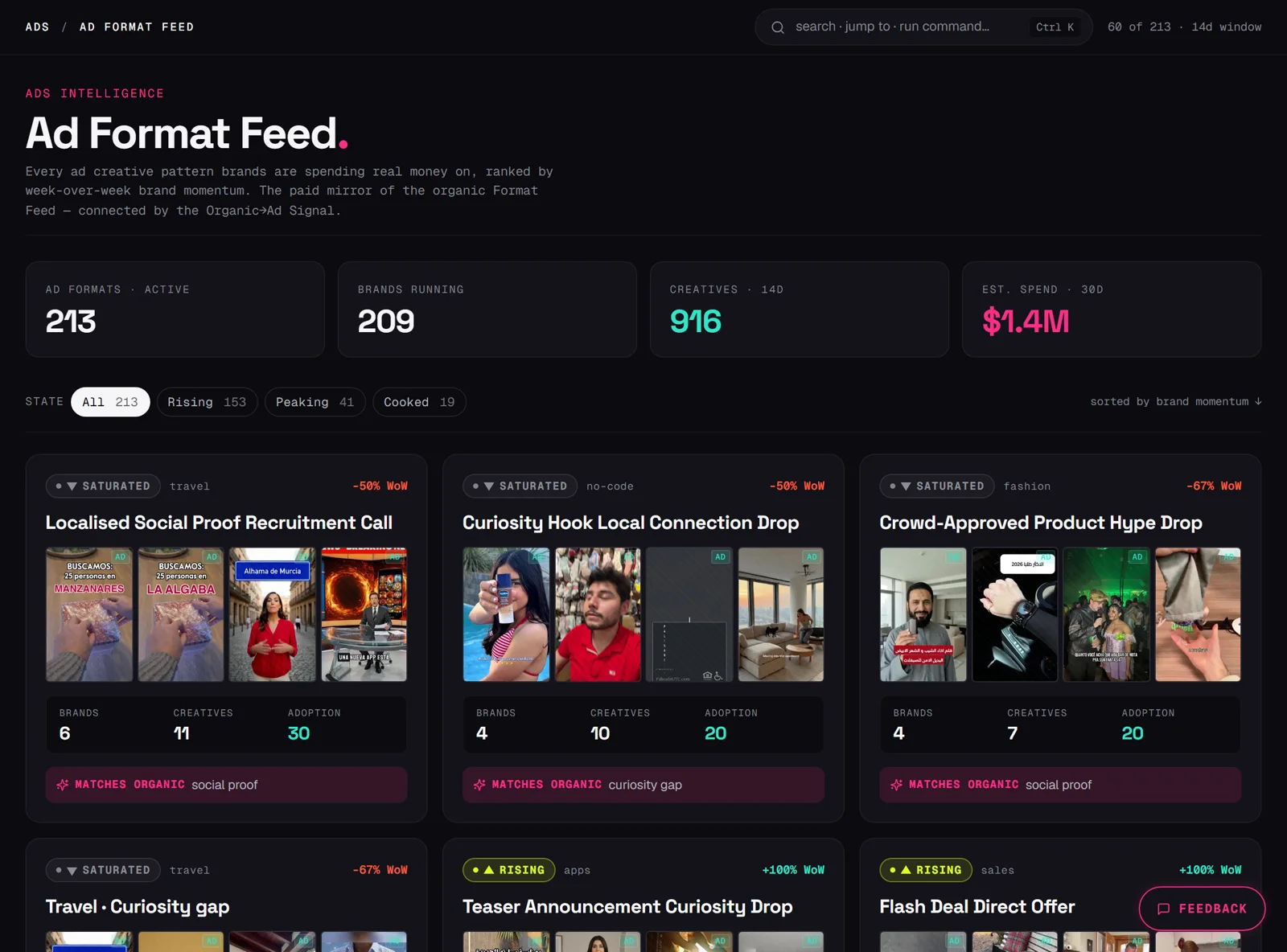The image size is (1287, 952).
Task: Click the Brands Running 209 stat card
Action: pyautogui.click(x=487, y=309)
